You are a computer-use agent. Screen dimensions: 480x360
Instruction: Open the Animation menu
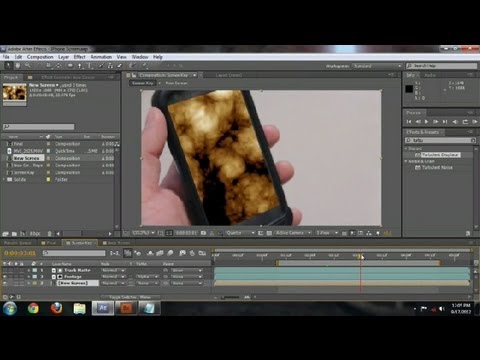click(101, 57)
